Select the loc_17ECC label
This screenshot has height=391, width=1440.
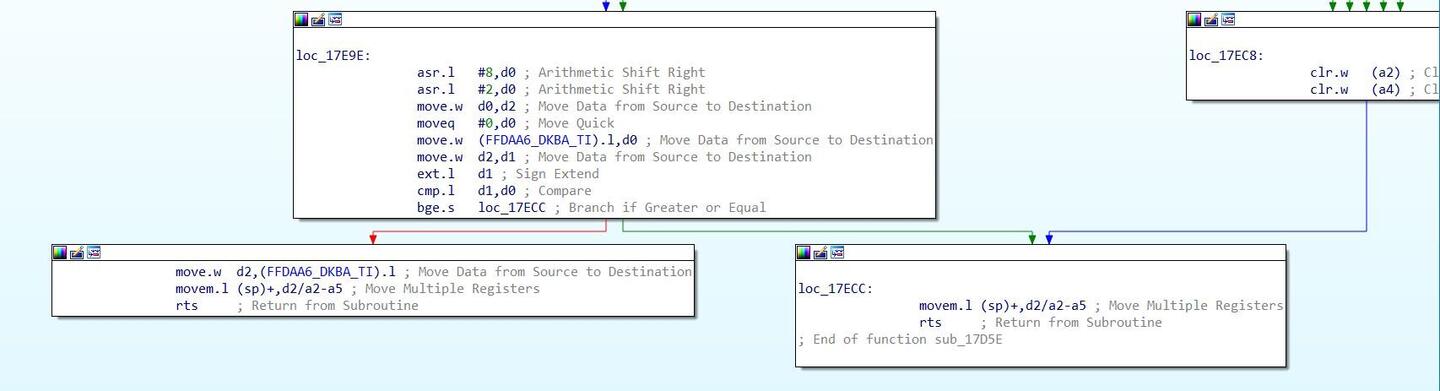tap(836, 288)
